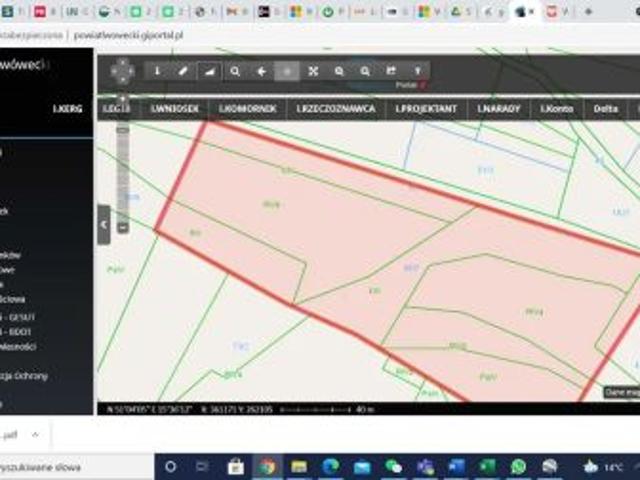Click the map pan direction control

coord(122,71)
